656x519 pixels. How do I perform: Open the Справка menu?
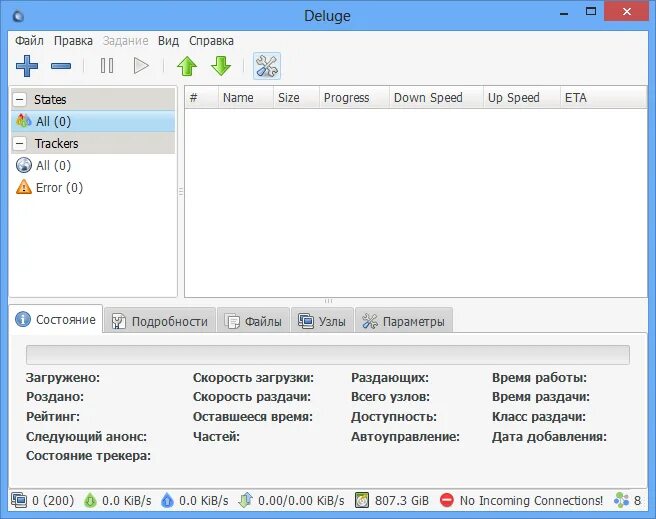pyautogui.click(x=211, y=41)
